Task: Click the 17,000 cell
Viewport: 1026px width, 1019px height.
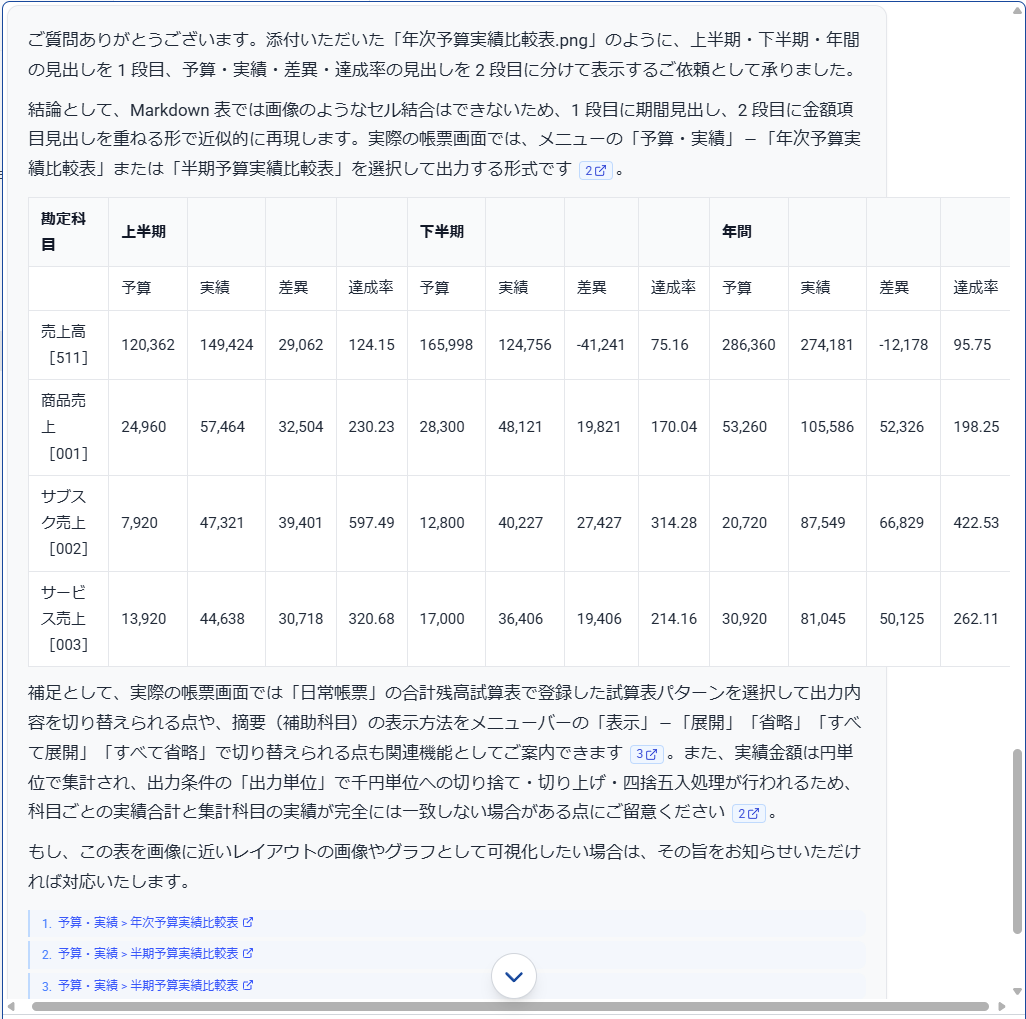Action: 446,619
